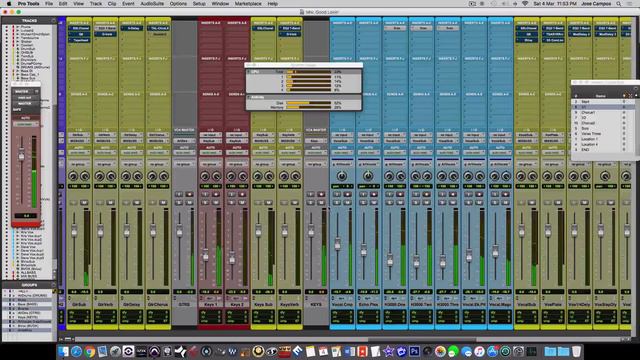This screenshot has height=360, width=640.
Task: Collapse the CPU section in System Usage
Action: point(248,72)
